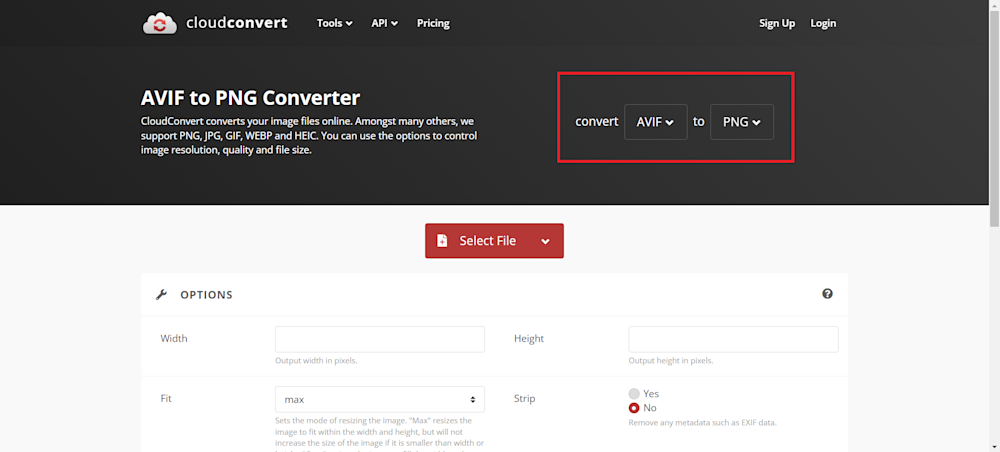This screenshot has width=1000, height=452.
Task: Open the AVIF source format dropdown
Action: pos(656,122)
